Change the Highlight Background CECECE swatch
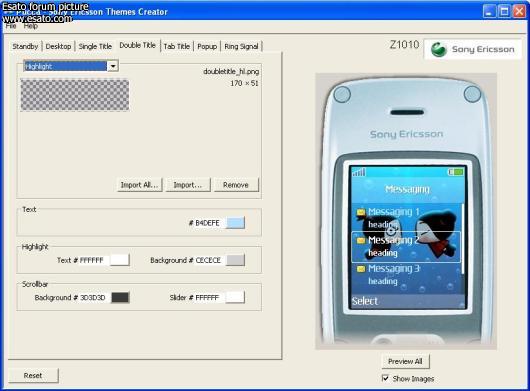The height and width of the screenshot is (391, 530). (236, 260)
